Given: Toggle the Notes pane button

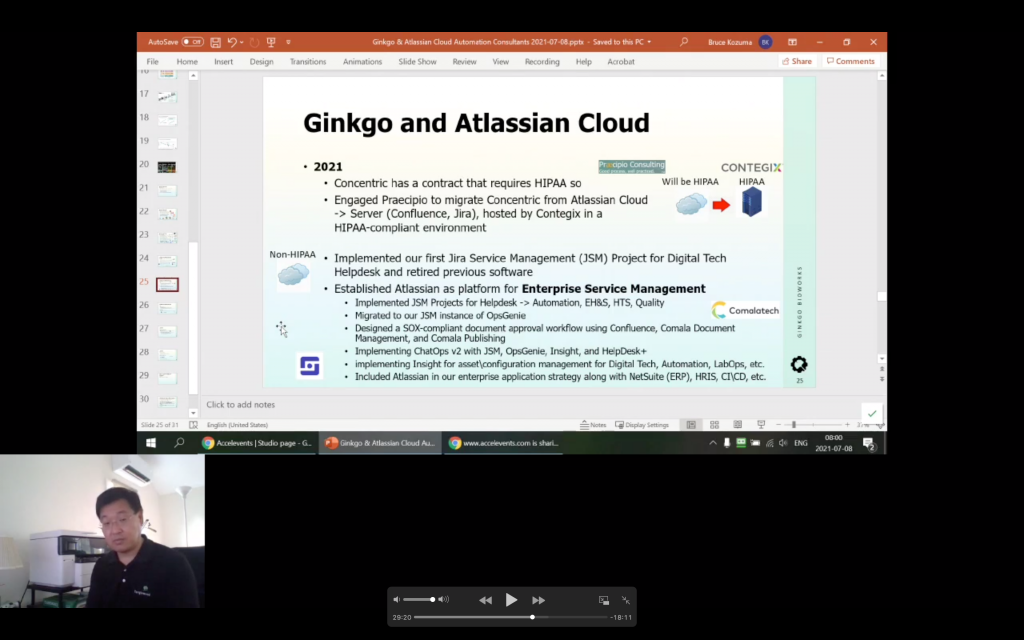Looking at the screenshot, I should click(x=593, y=424).
